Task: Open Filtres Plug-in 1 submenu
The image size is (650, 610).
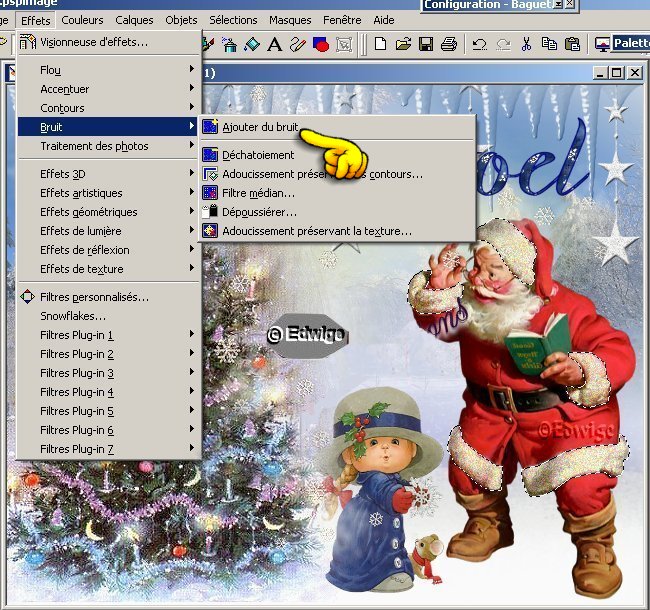Action: [108, 335]
